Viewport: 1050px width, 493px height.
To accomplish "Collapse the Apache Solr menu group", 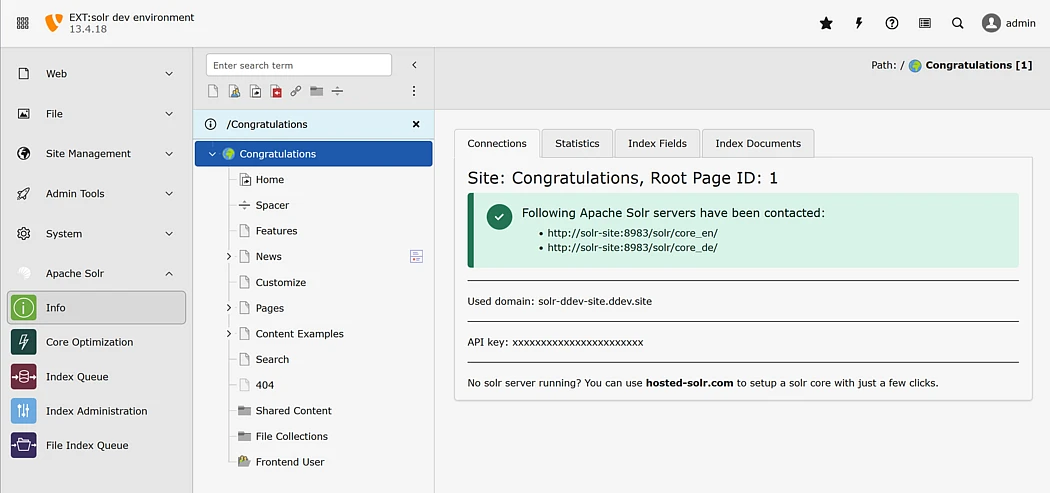I will [169, 274].
